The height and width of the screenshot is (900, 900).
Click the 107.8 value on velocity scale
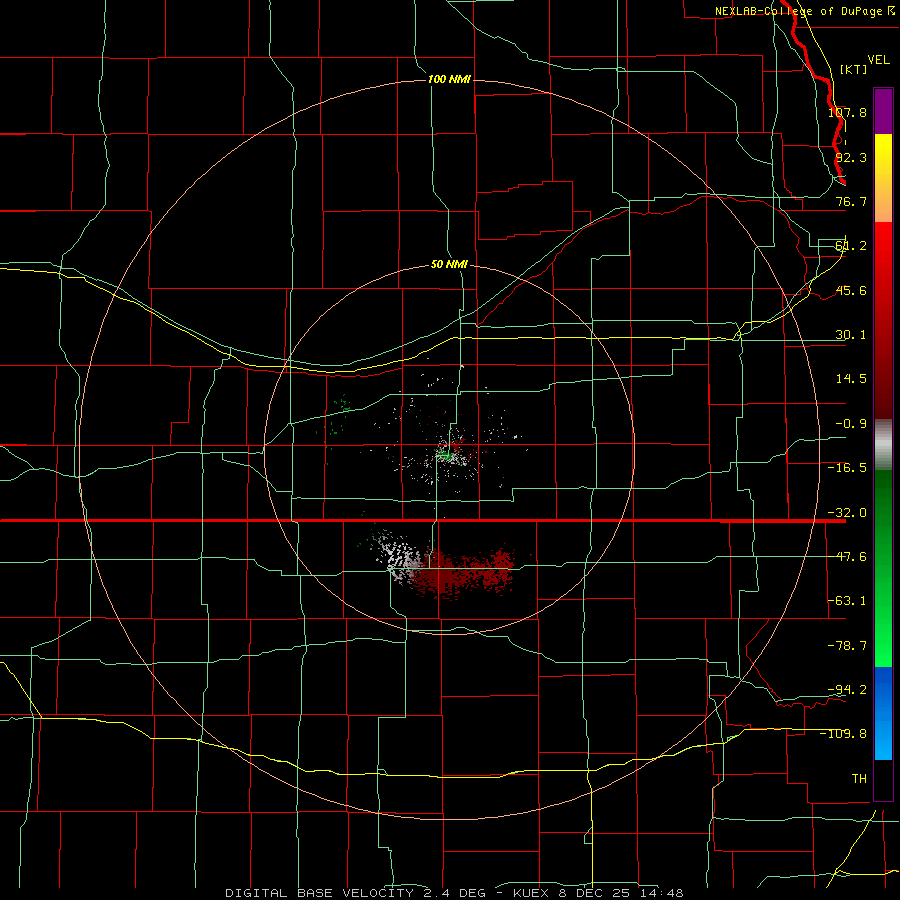point(847,112)
